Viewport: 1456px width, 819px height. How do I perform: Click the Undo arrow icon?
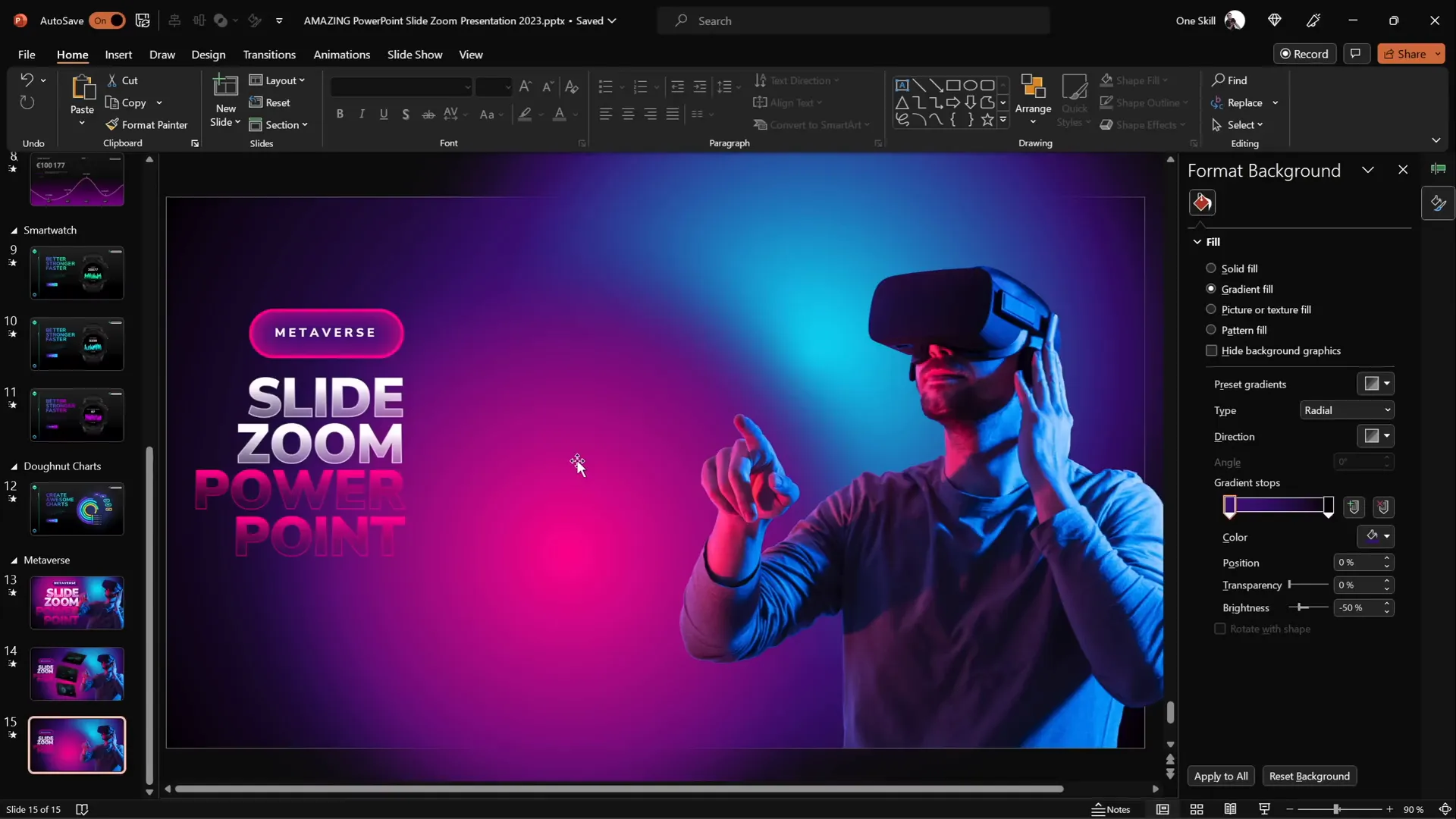[x=27, y=80]
